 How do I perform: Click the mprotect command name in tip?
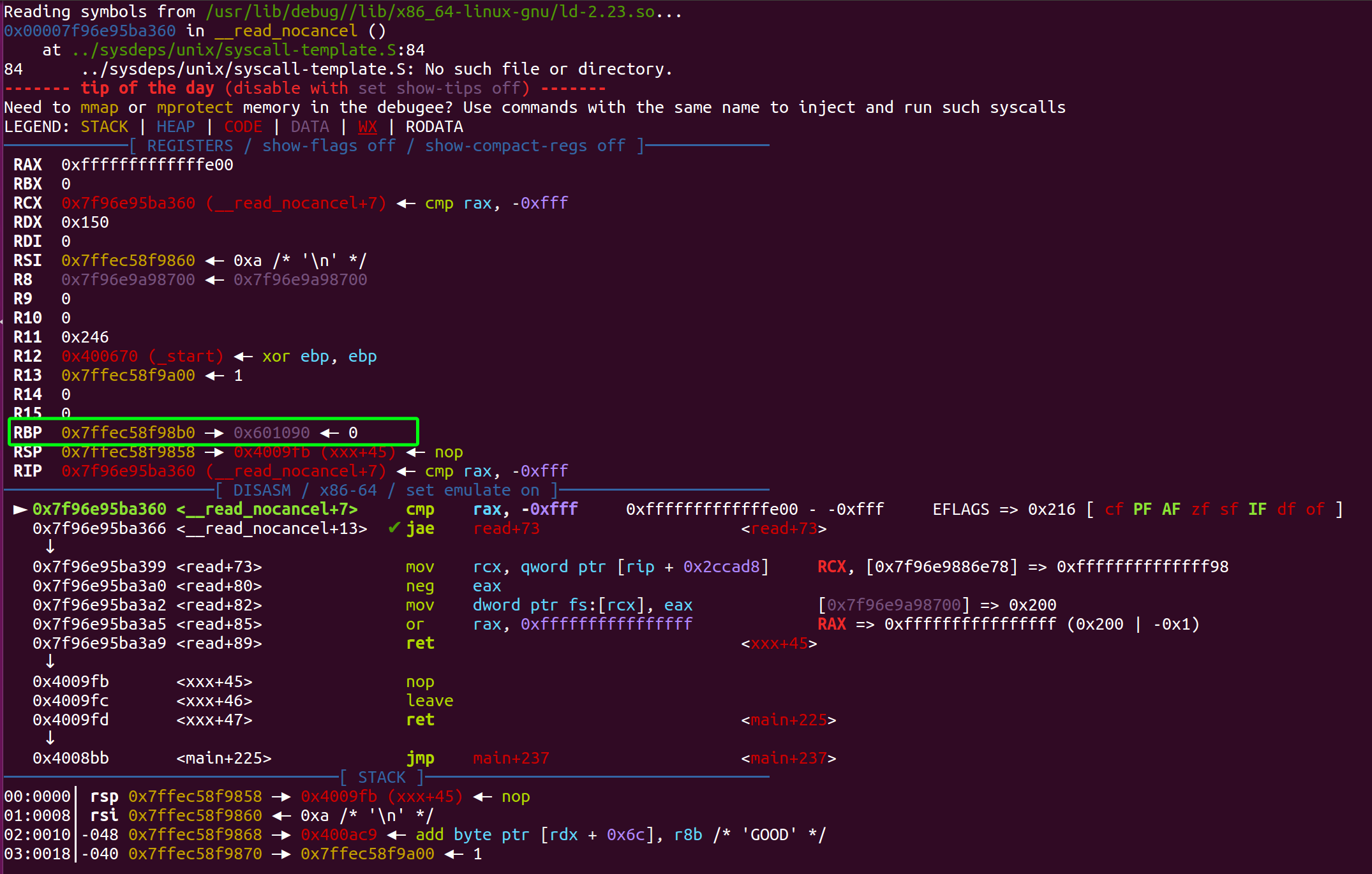coord(195,108)
